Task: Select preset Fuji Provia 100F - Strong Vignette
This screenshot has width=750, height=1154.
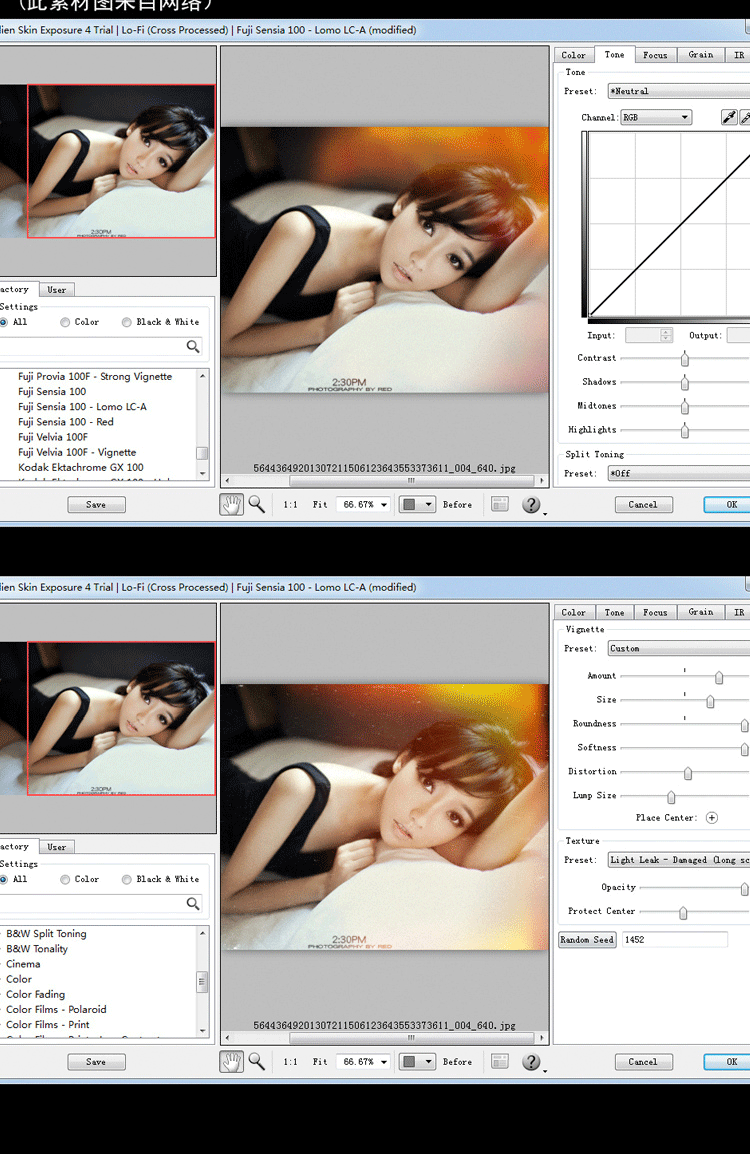Action: coord(95,376)
